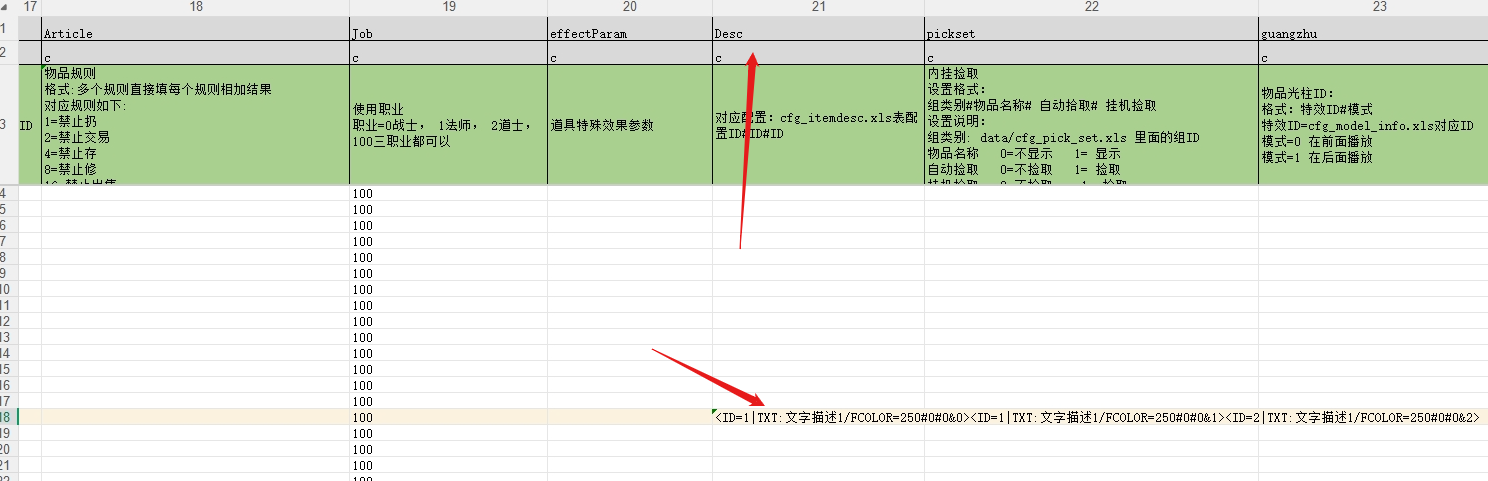
Task: Select the "guangzhu" cell
Action: [x=1372, y=33]
